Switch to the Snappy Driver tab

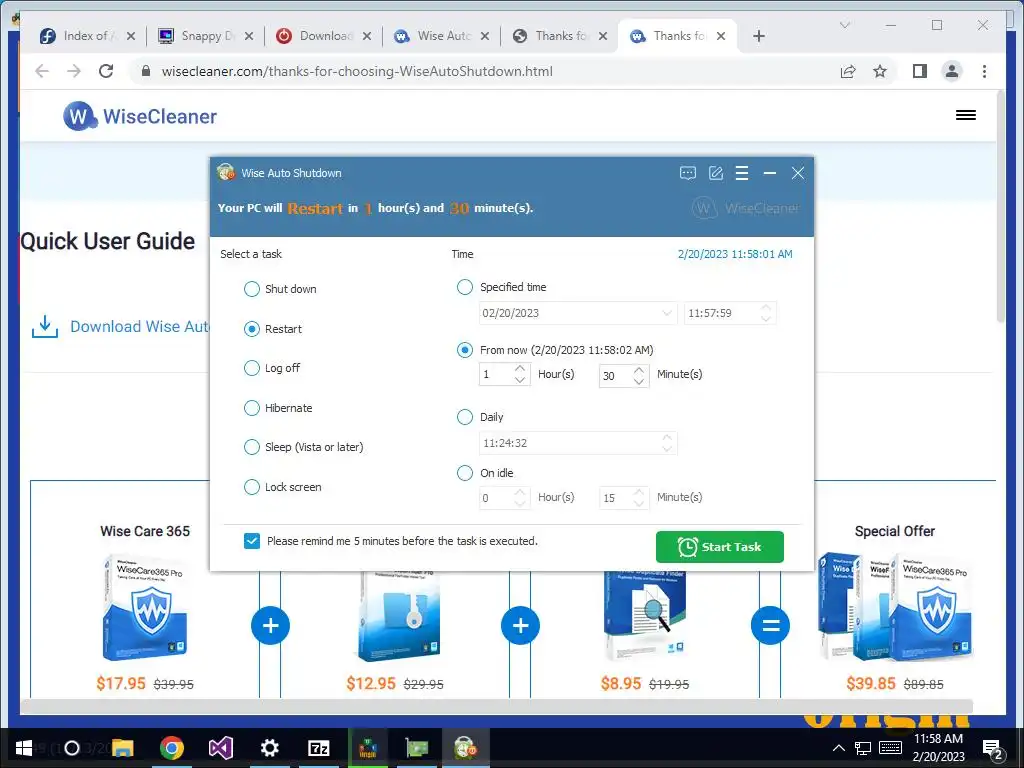click(x=205, y=36)
